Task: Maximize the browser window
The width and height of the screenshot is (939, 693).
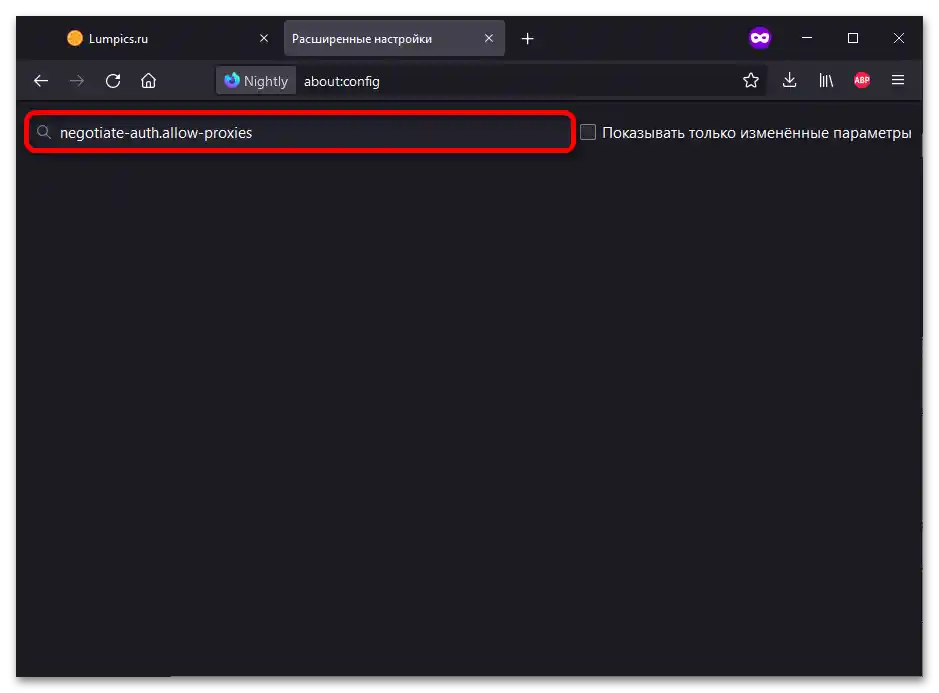Action: 853,38
